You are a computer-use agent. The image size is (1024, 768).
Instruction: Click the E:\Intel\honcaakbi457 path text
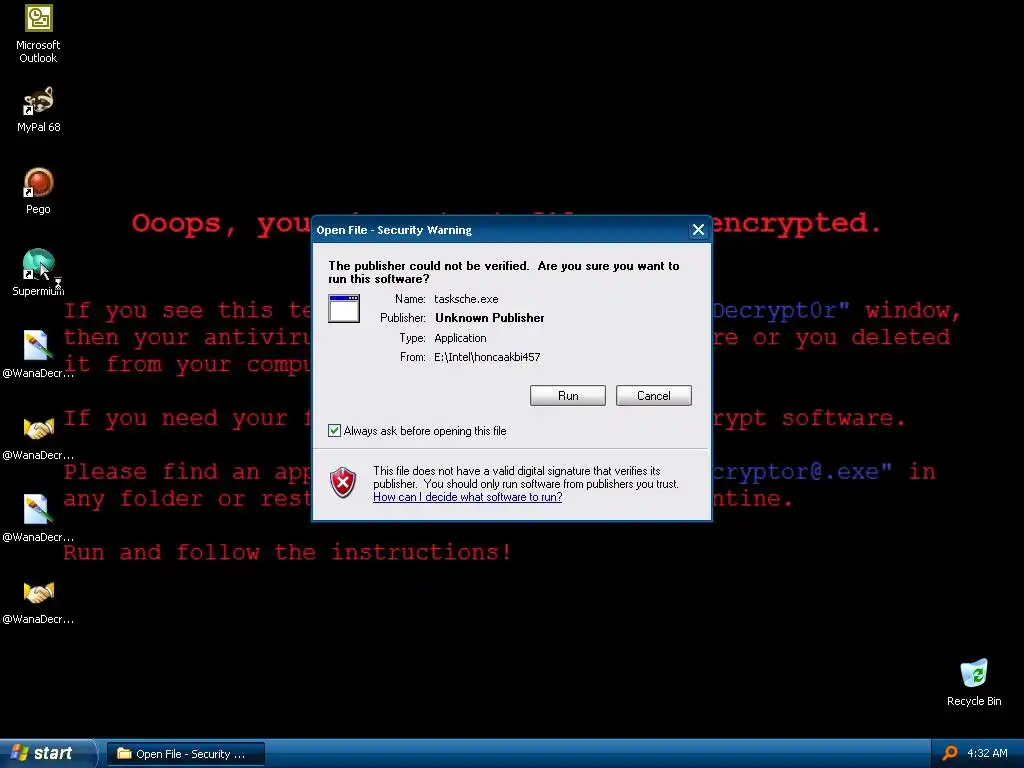point(487,357)
